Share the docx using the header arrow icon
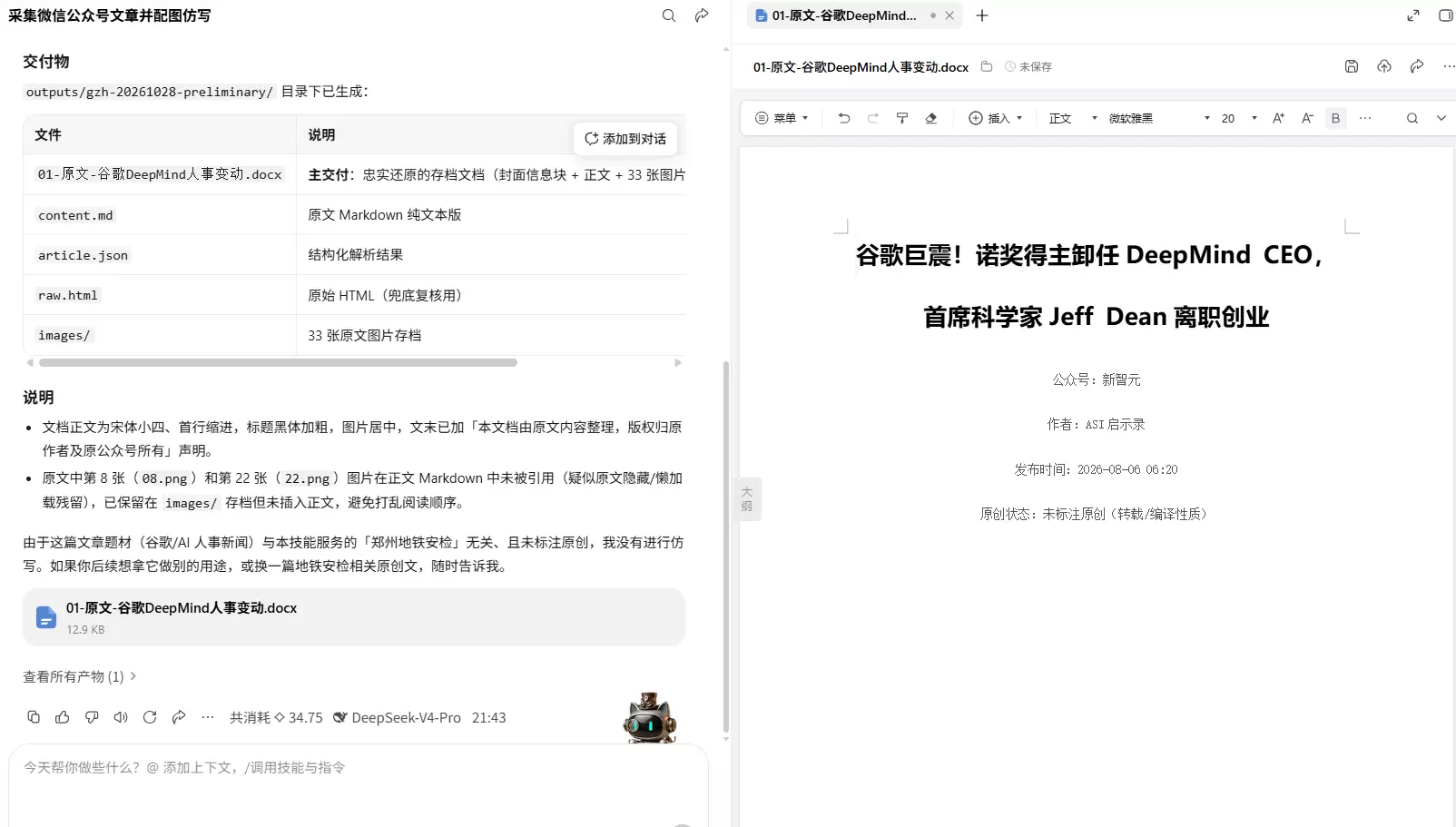The image size is (1456, 827). 1417,66
